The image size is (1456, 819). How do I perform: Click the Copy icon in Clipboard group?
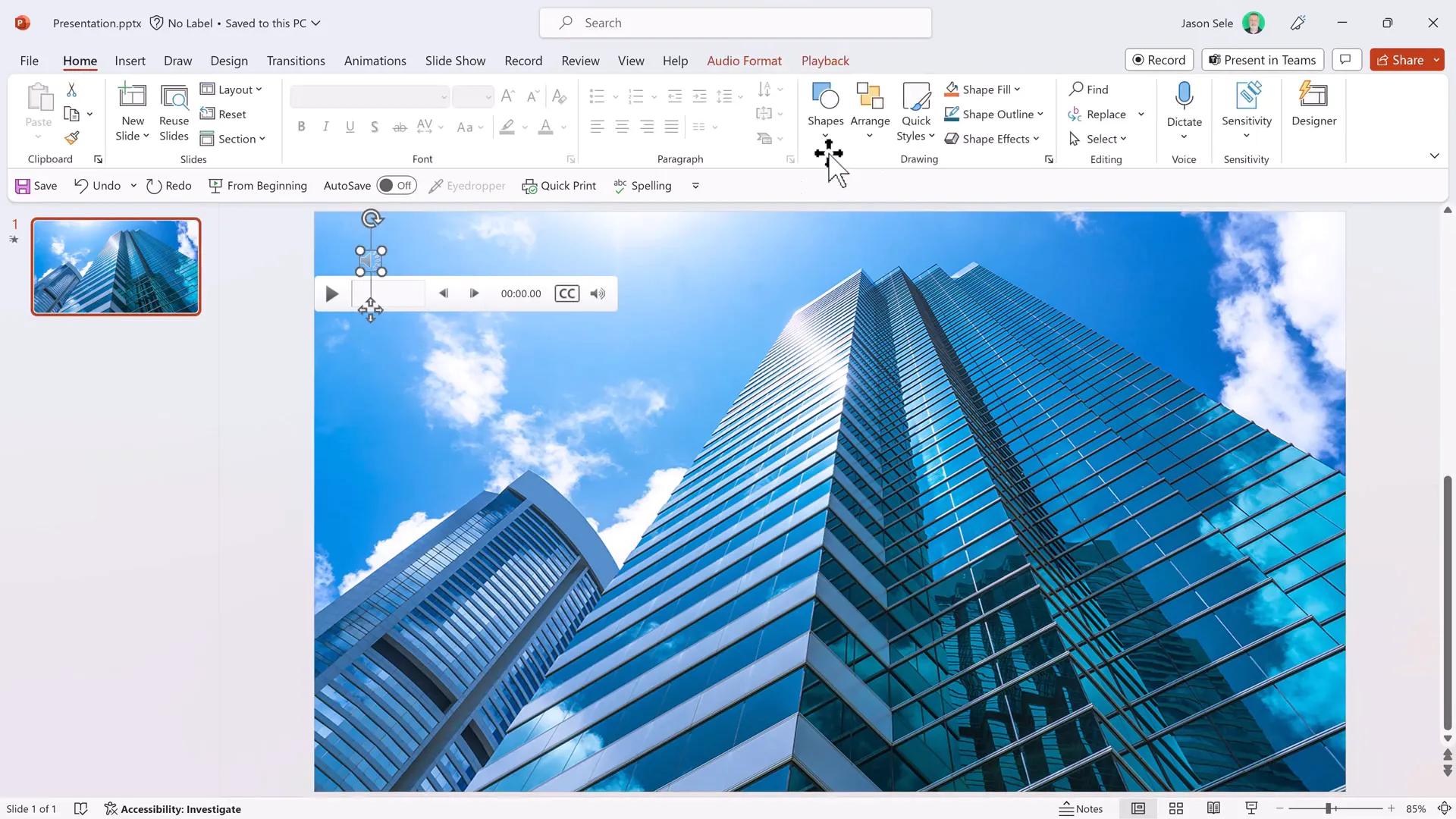[71, 115]
